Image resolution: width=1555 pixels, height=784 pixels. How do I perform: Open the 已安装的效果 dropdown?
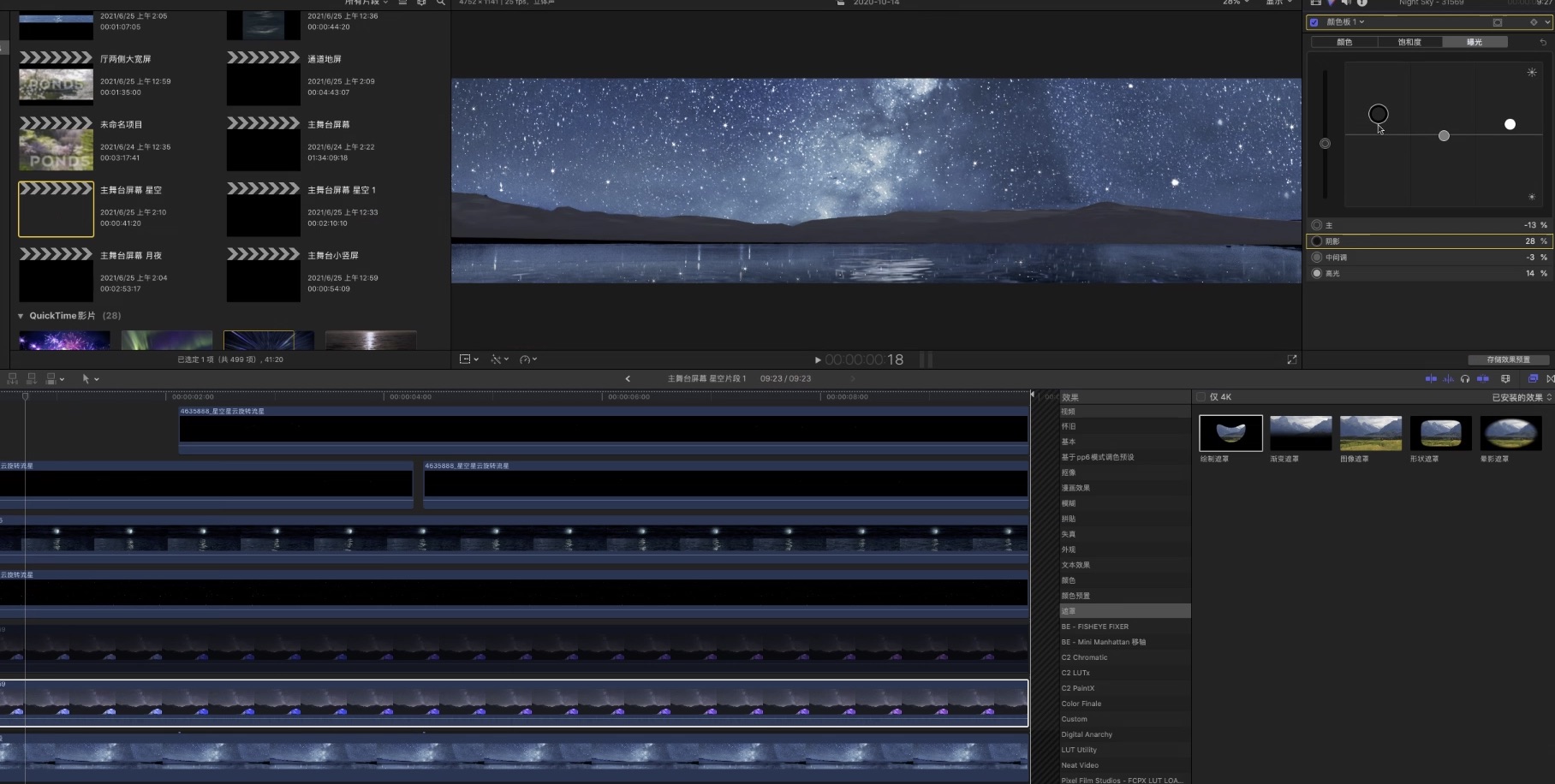tap(1521, 397)
